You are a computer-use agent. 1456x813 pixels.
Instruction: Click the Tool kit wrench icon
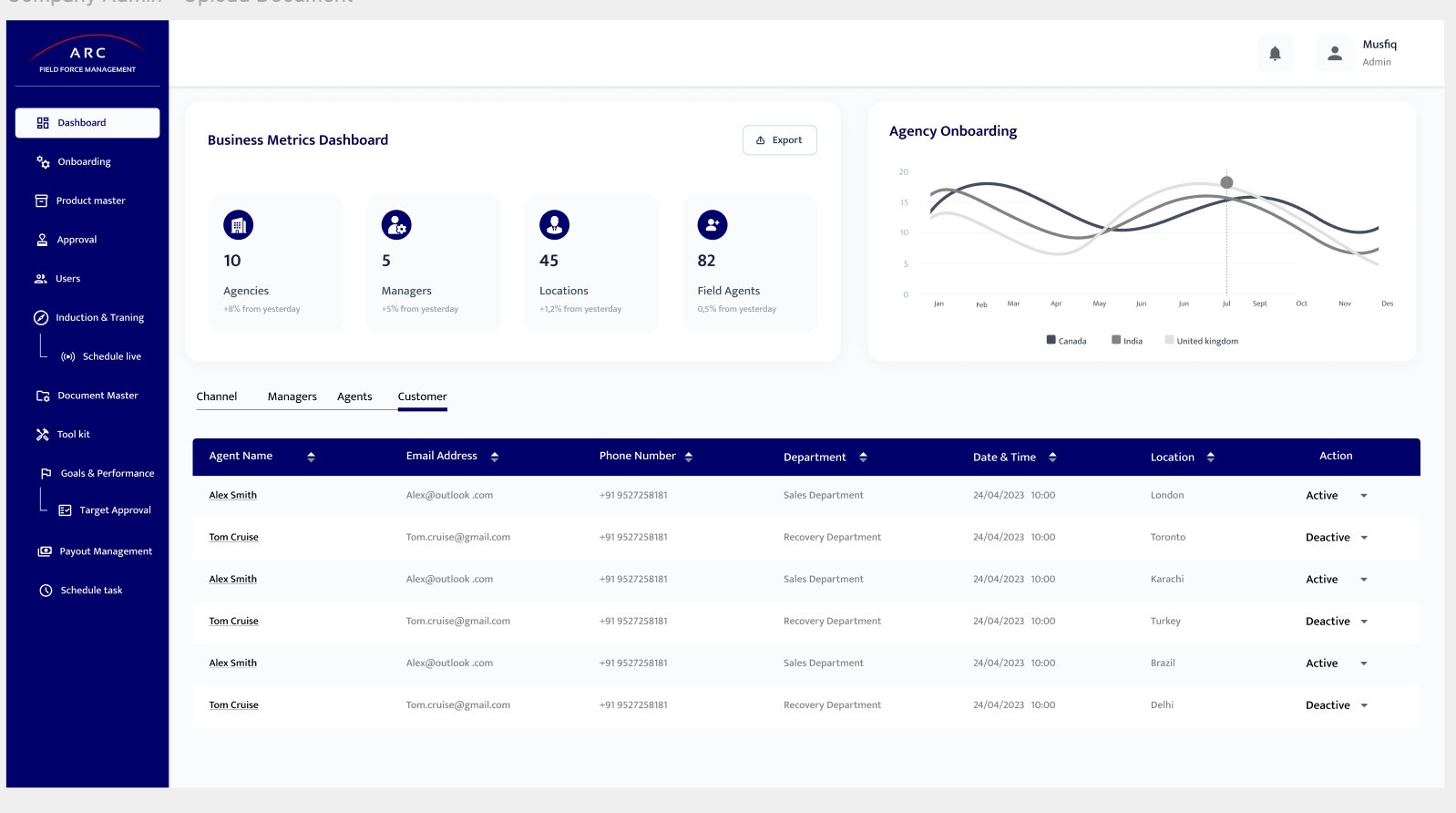click(42, 435)
